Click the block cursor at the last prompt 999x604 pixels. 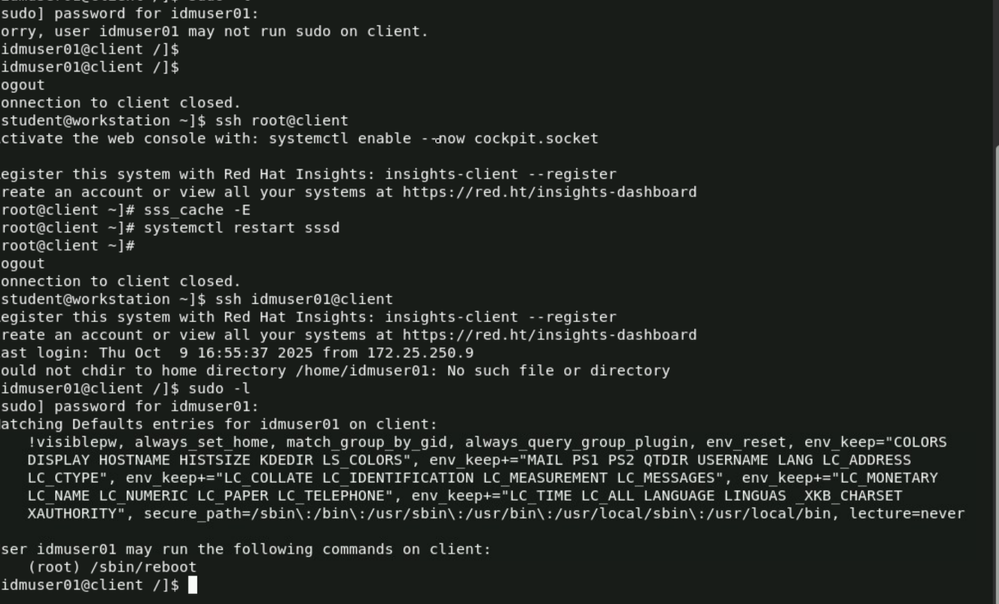pos(193,585)
